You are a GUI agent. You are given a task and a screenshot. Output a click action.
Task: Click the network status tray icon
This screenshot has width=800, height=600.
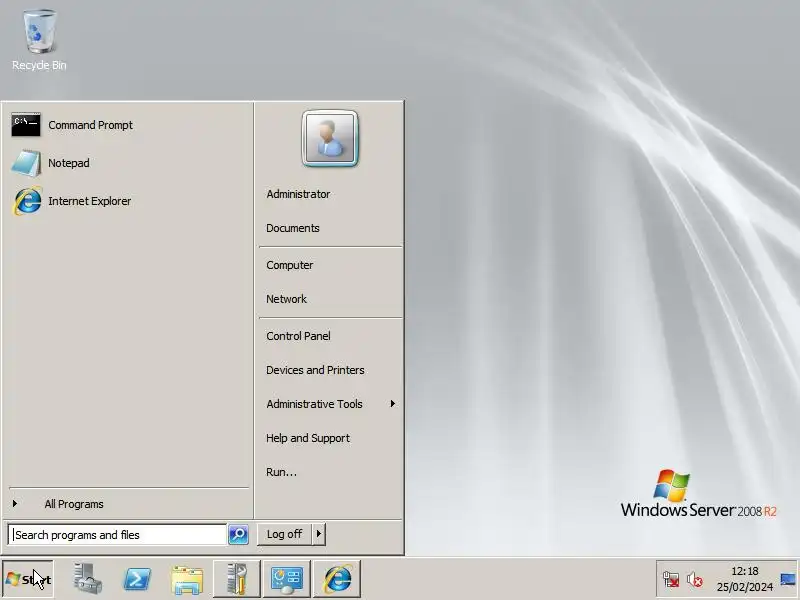coord(671,580)
